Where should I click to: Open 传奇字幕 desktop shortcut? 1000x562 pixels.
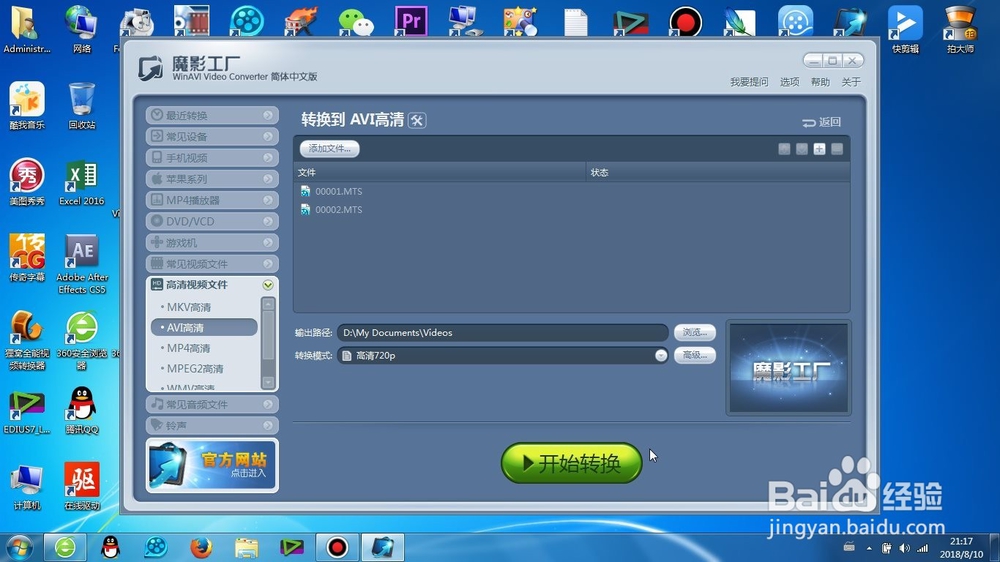point(27,258)
